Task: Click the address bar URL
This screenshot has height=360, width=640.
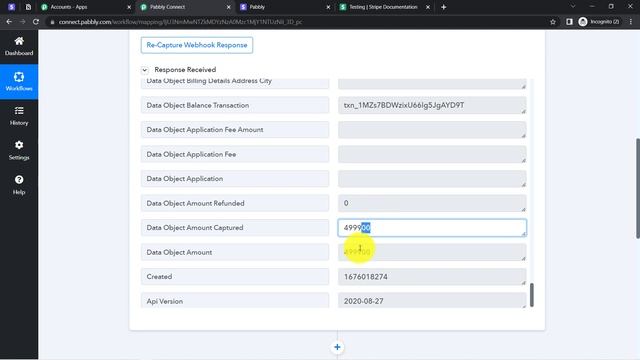Action: point(180,22)
